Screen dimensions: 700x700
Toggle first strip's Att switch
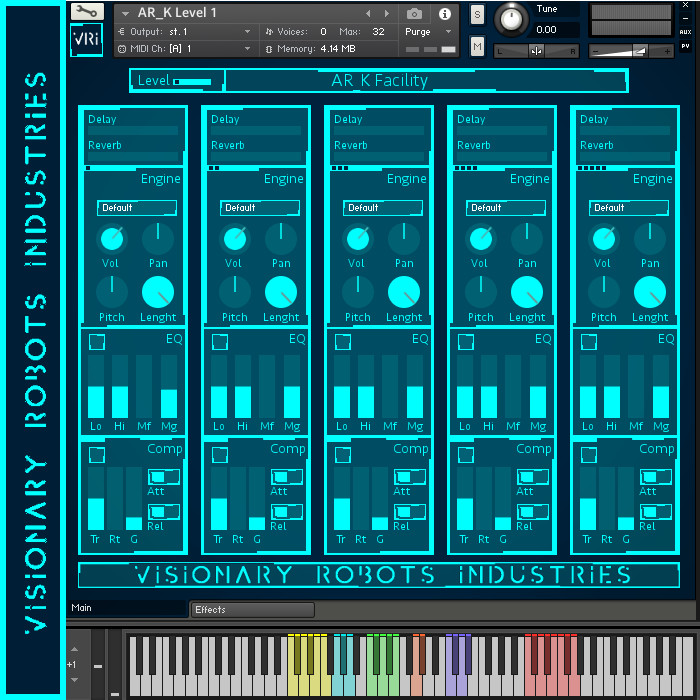tap(164, 477)
